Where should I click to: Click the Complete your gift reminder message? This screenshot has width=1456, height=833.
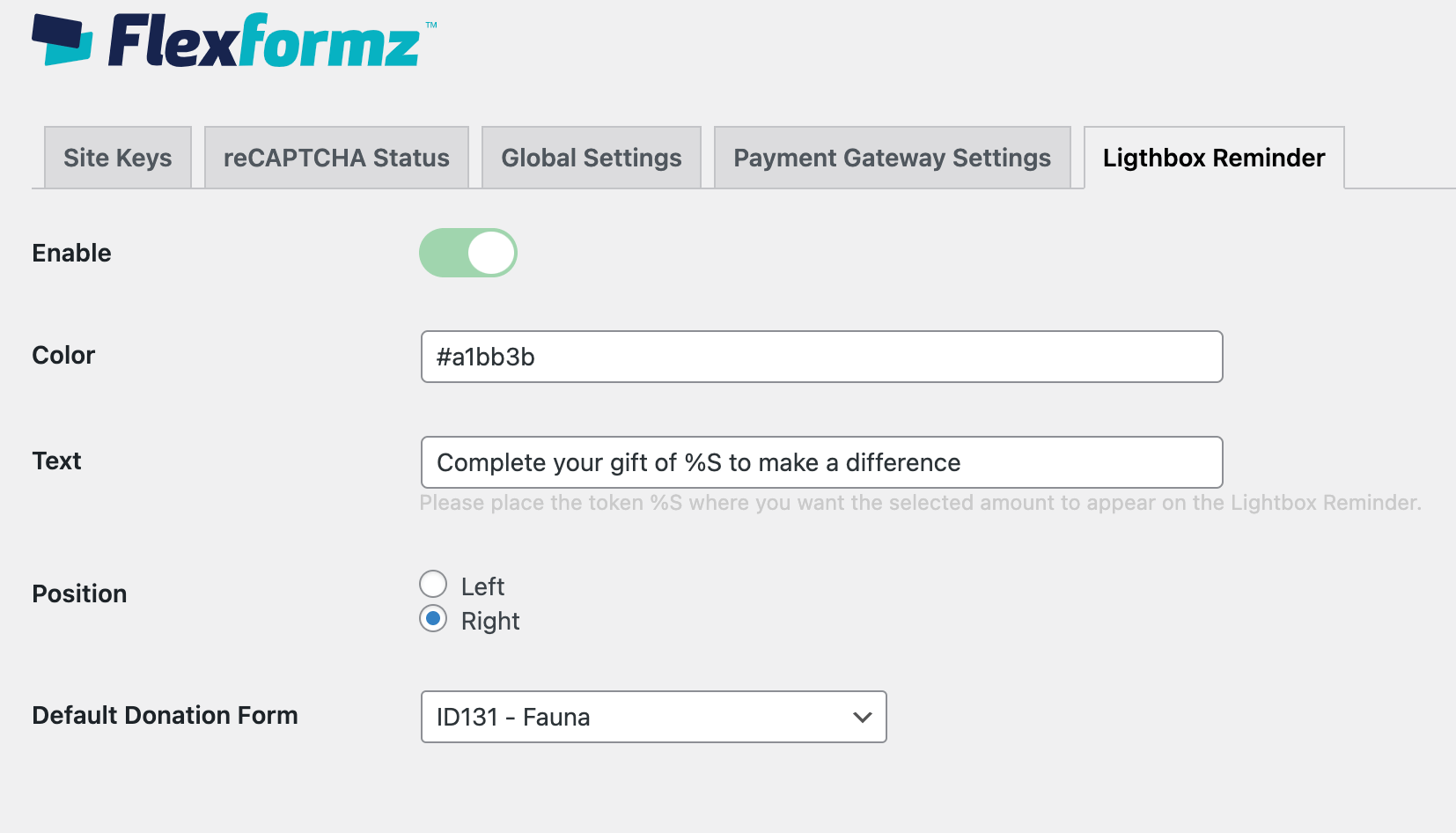698,462
